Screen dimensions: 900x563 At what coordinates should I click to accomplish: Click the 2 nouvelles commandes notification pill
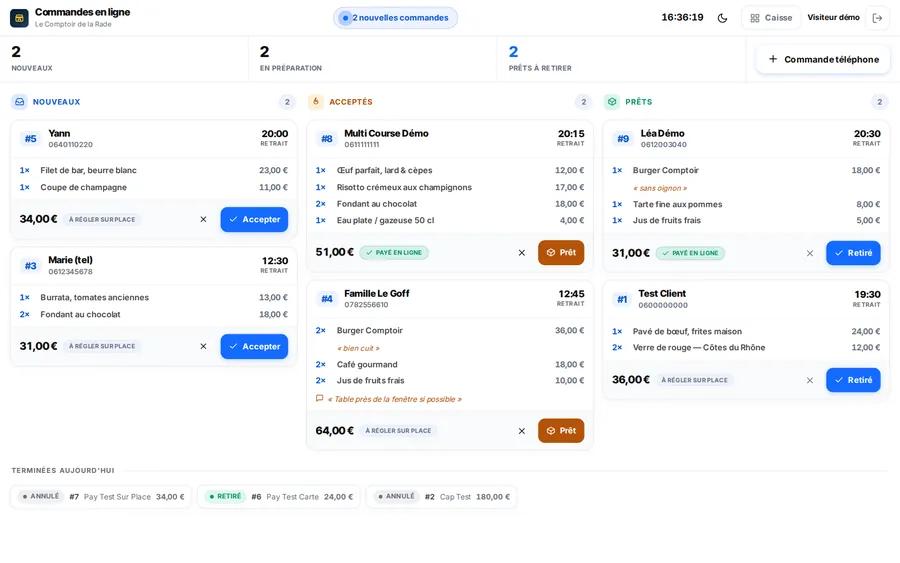coord(395,18)
